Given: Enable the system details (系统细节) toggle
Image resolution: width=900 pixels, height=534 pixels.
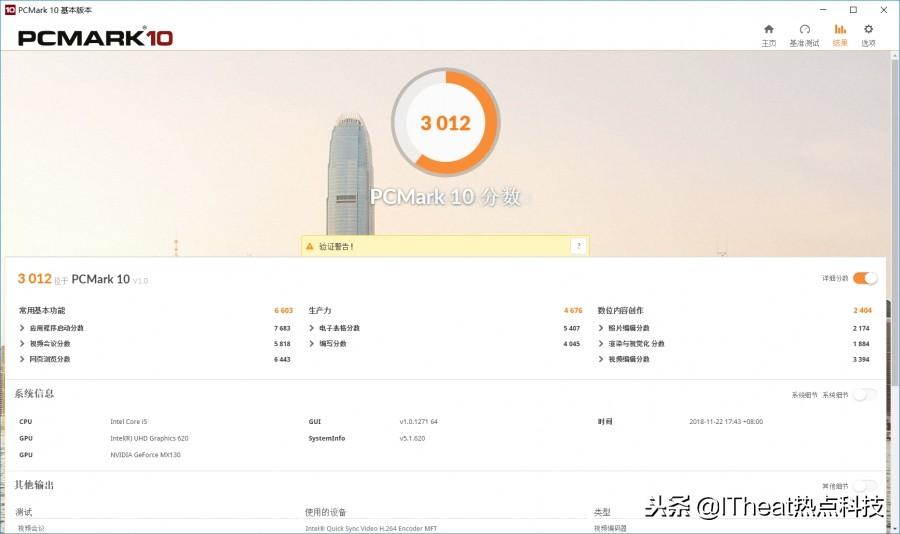Looking at the screenshot, I should tap(865, 394).
